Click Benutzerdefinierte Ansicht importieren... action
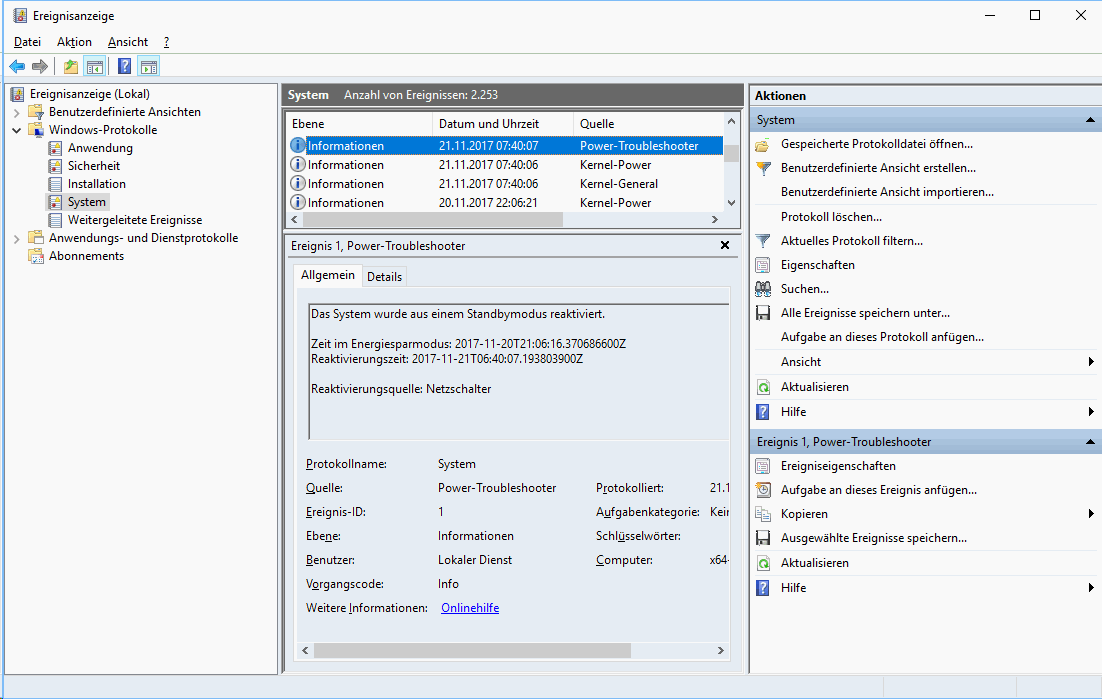 point(887,192)
